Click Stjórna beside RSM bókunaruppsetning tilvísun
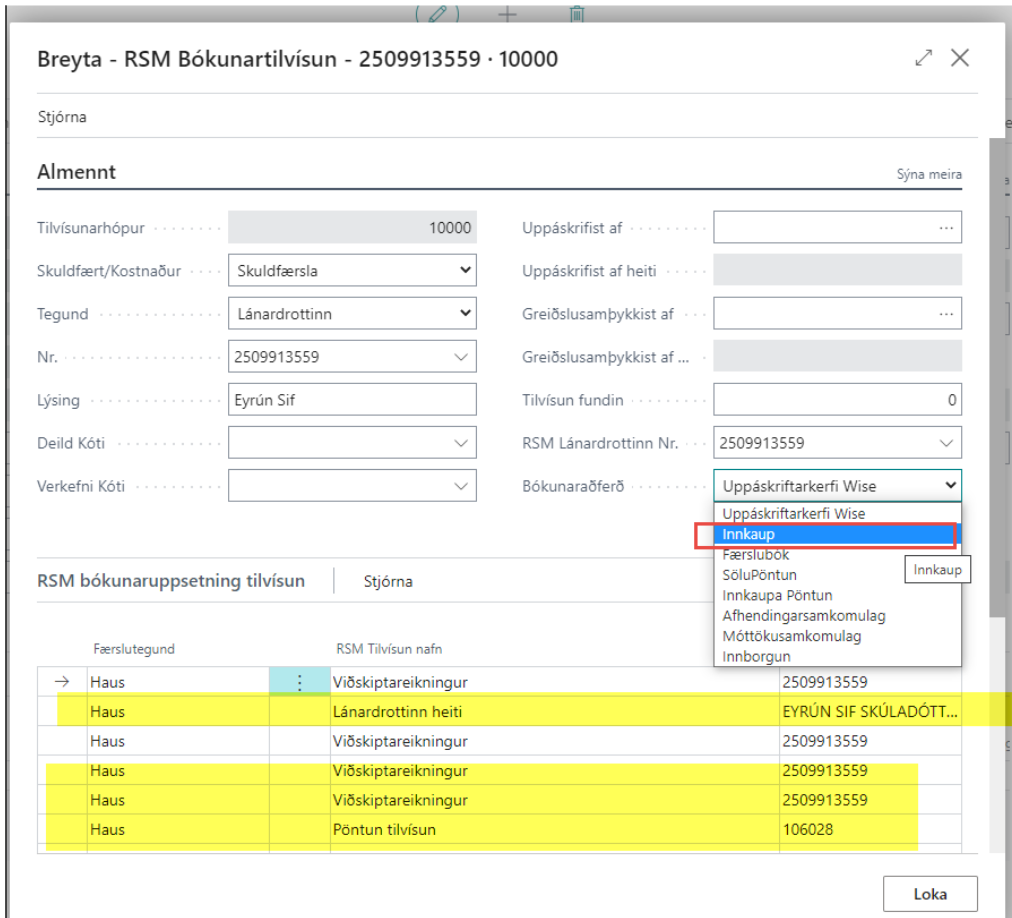The width and height of the screenshot is (1012, 918). click(x=388, y=581)
